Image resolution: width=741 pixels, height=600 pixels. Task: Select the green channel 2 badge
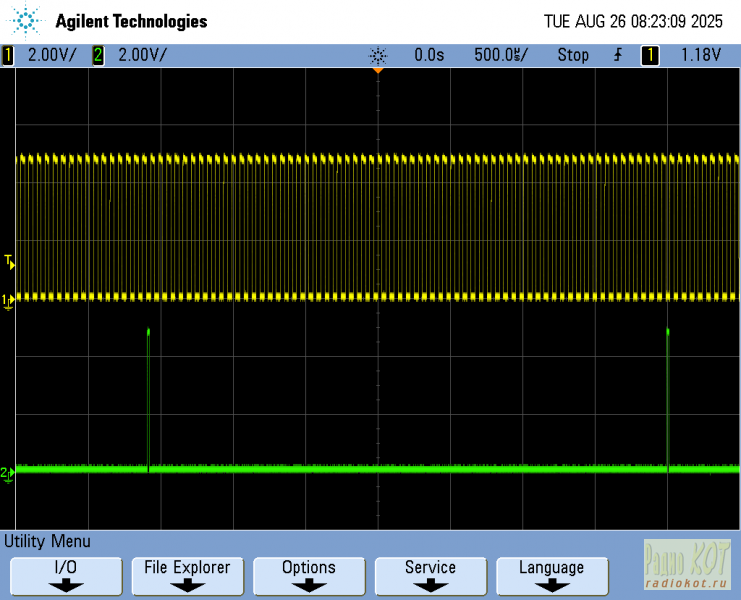click(98, 56)
